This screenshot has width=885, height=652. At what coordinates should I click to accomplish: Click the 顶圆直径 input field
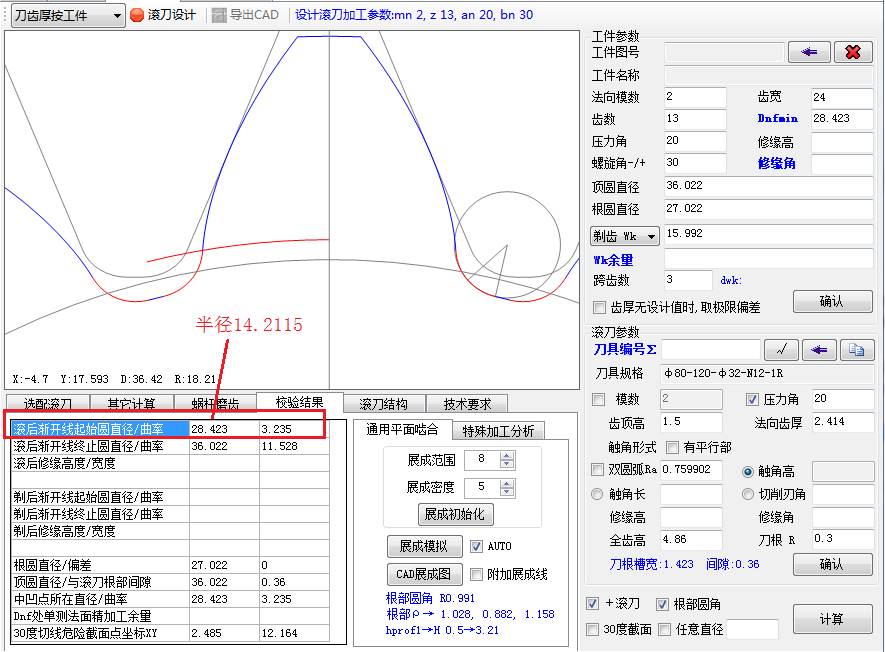[x=769, y=186]
